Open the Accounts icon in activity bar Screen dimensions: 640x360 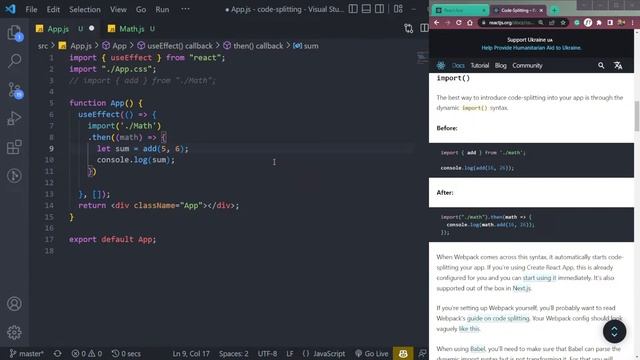(x=14, y=304)
